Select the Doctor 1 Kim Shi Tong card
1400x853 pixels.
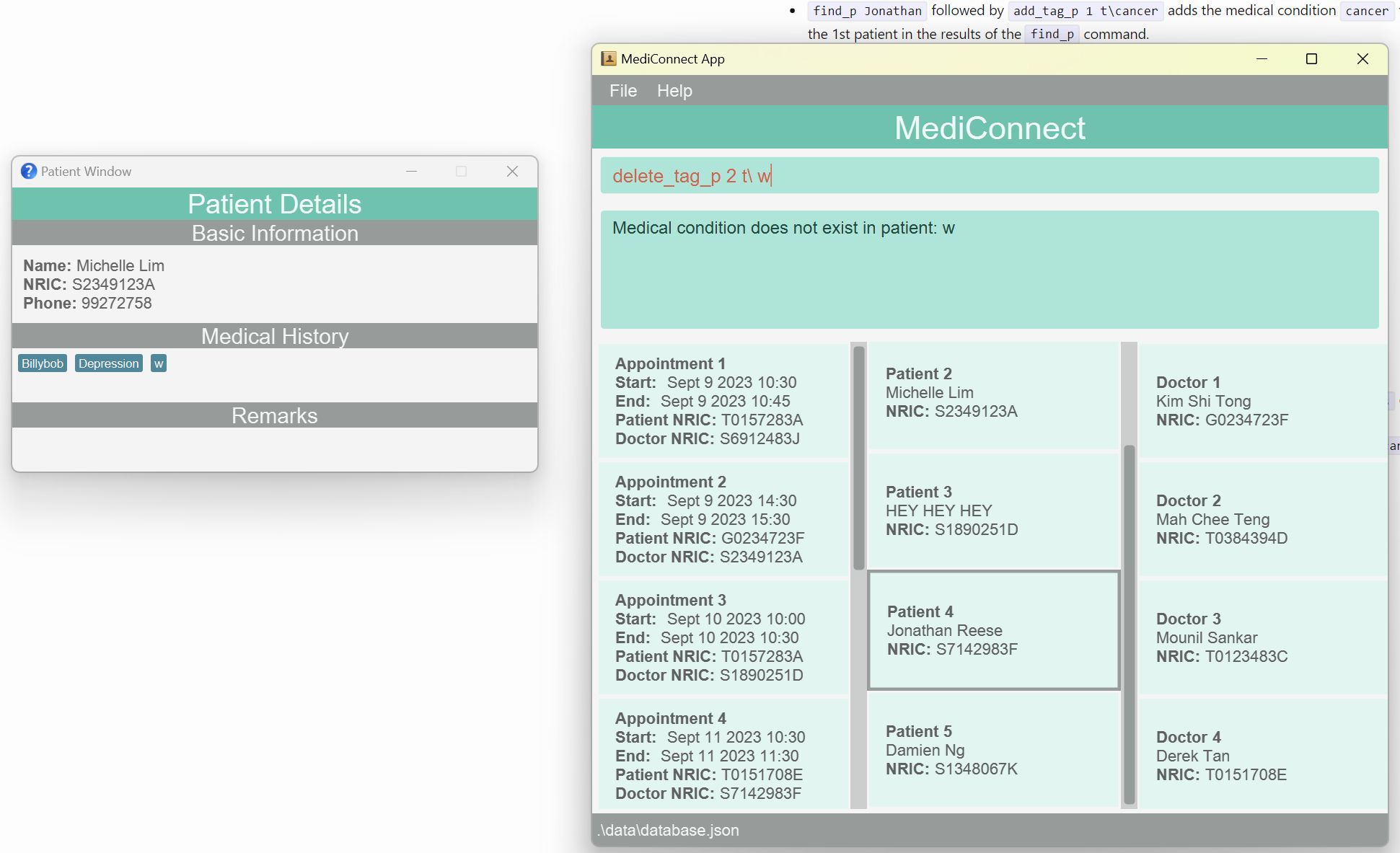coord(1262,401)
